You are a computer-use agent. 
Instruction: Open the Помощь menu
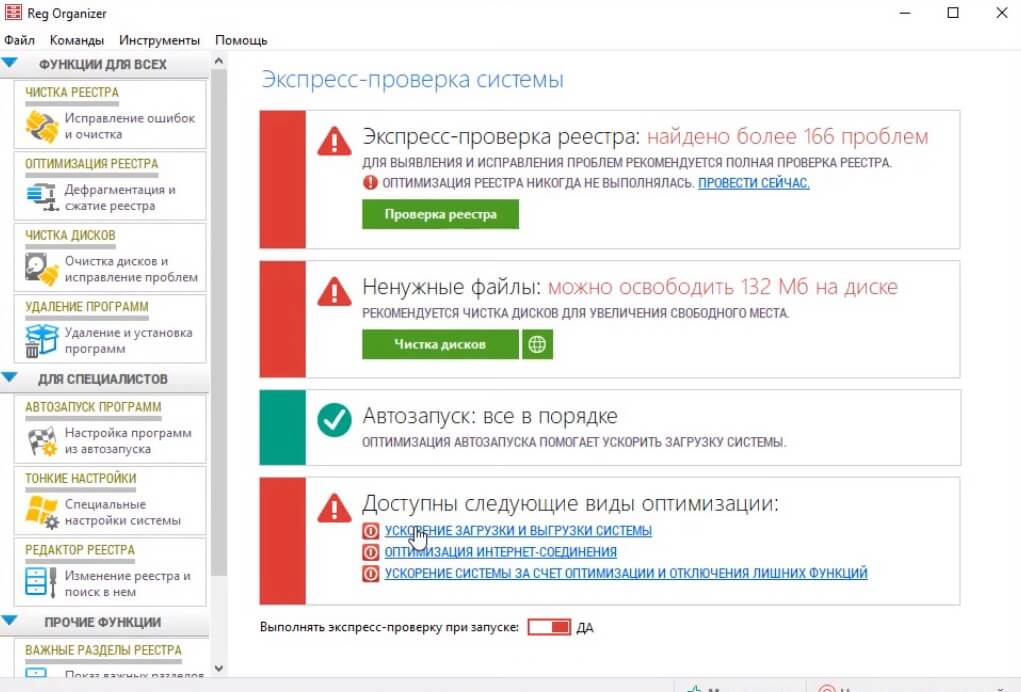(241, 40)
